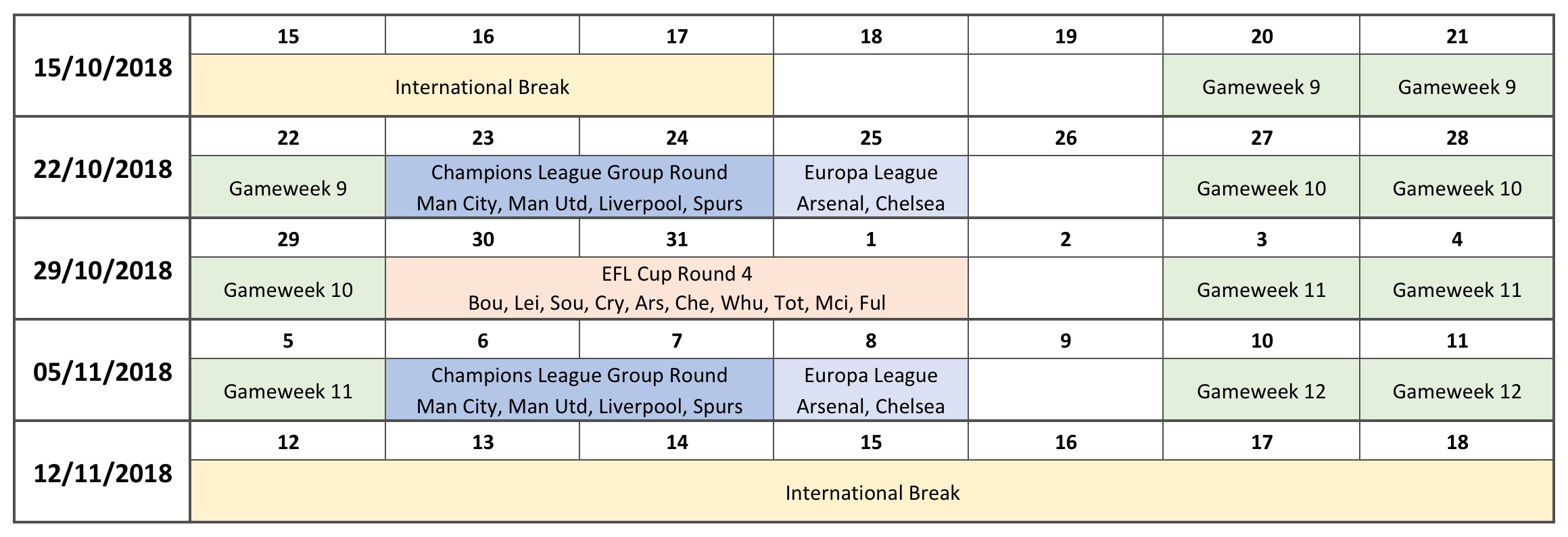Select the 15/10/2018 week label cell
1568x537 pixels.
[102, 66]
